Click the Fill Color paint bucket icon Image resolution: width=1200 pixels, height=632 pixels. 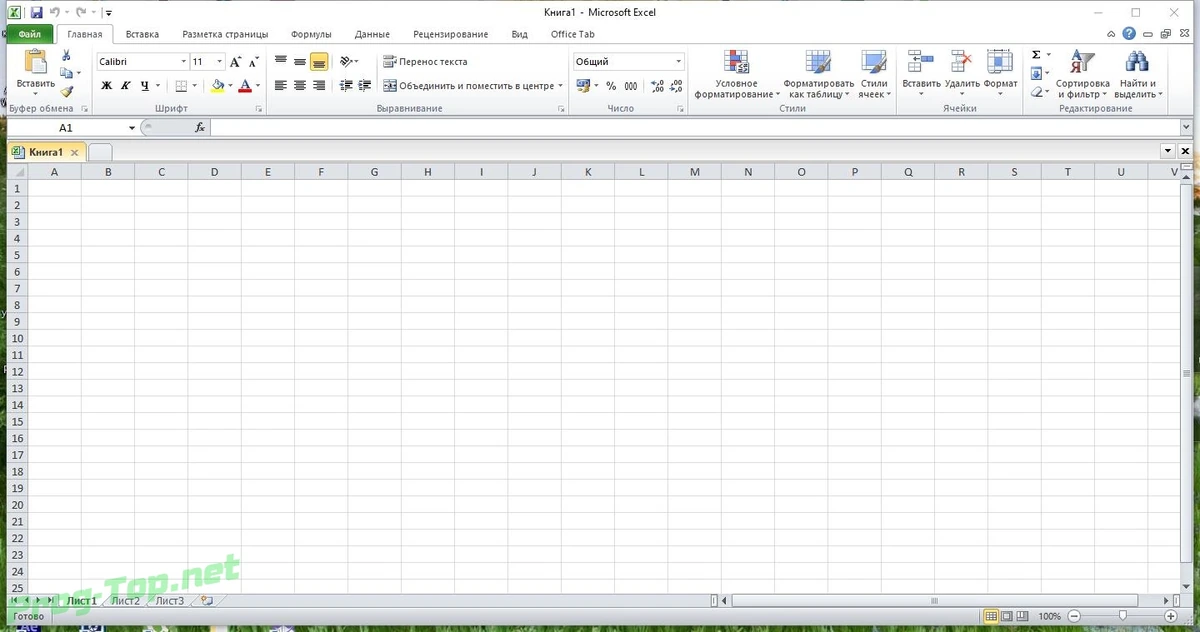[218, 86]
